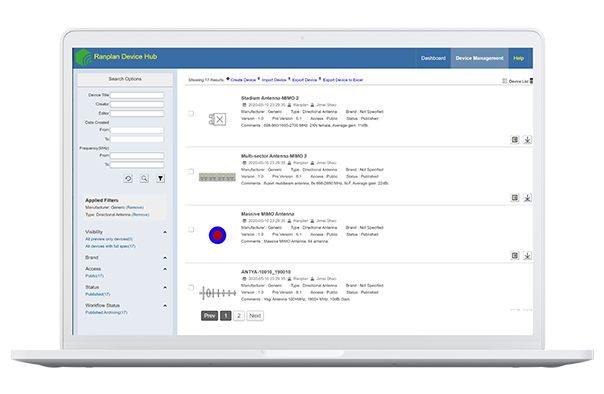This screenshot has height=394, width=604.
Task: Focus the Editor input field
Action: point(137,114)
